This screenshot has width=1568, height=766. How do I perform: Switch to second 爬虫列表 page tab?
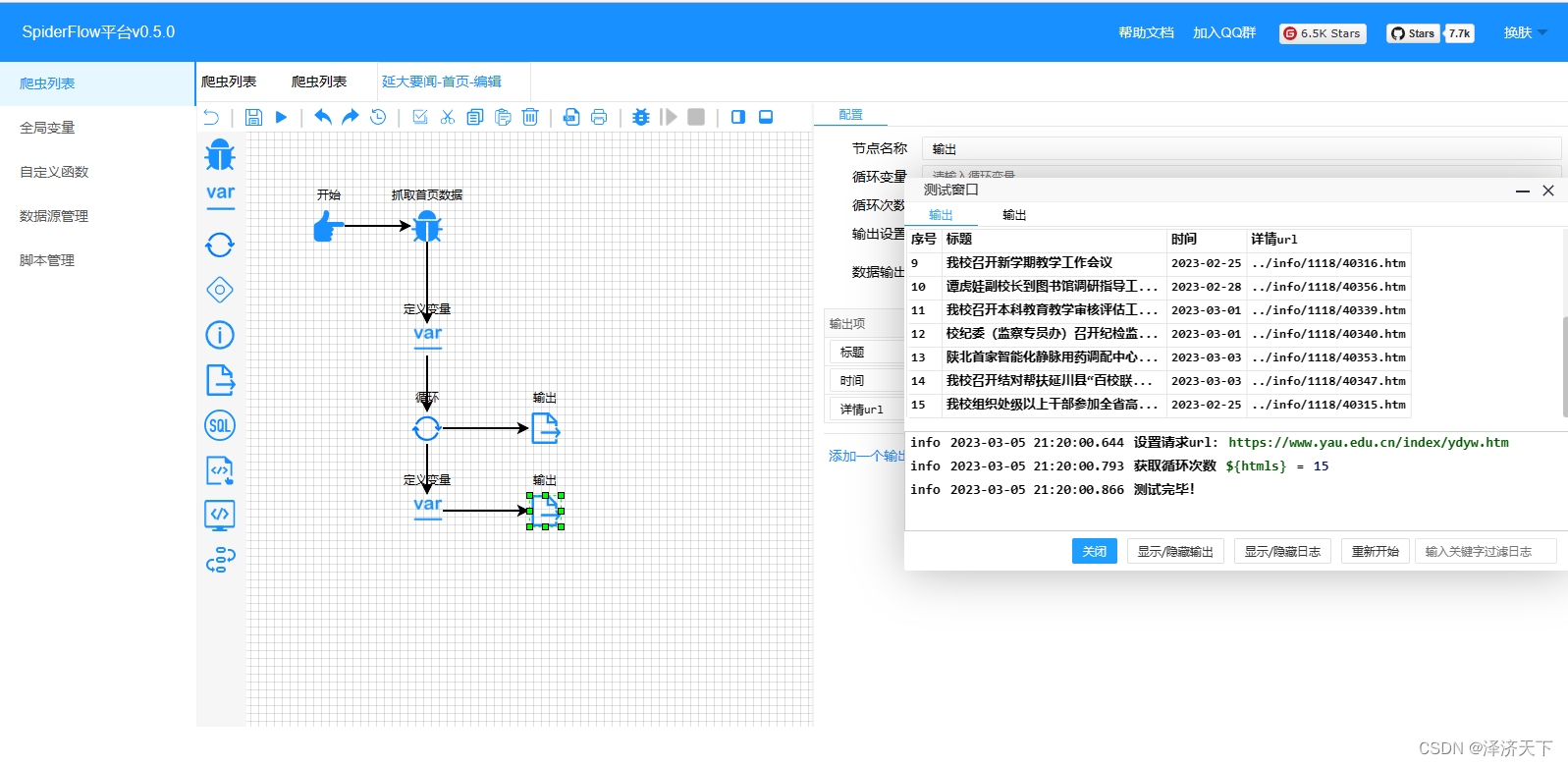click(x=319, y=82)
